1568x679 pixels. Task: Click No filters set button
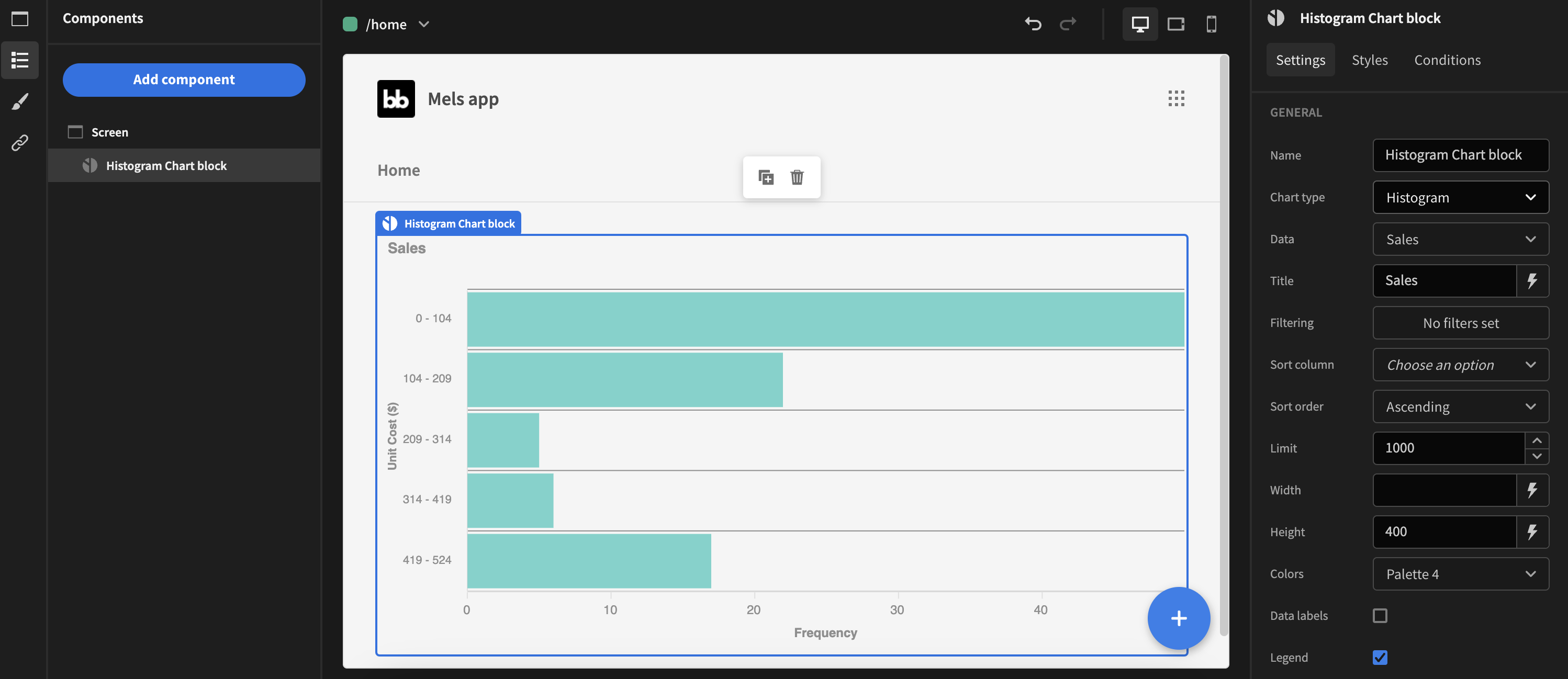click(x=1460, y=323)
